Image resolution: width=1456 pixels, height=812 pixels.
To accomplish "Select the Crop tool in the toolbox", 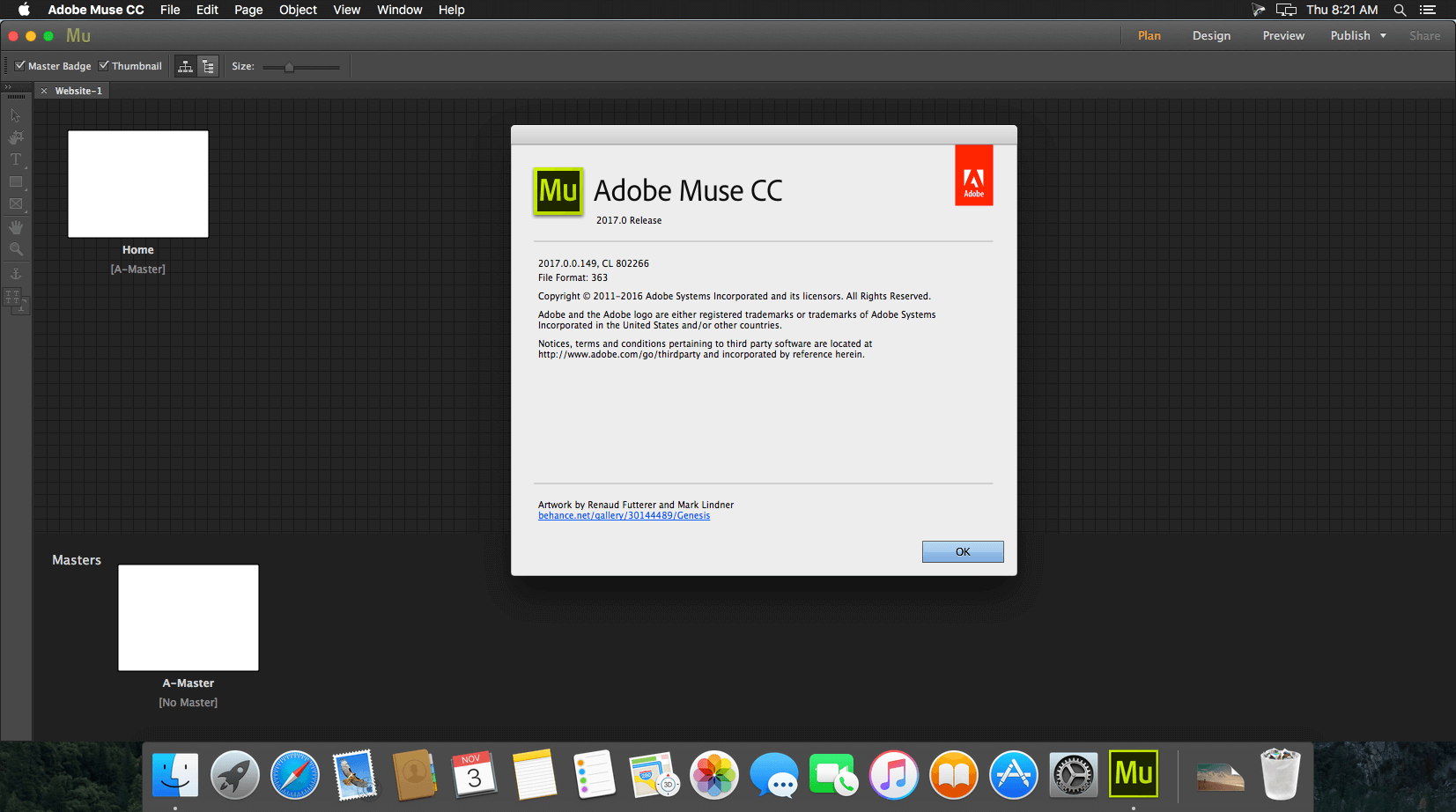I will pyautogui.click(x=16, y=137).
